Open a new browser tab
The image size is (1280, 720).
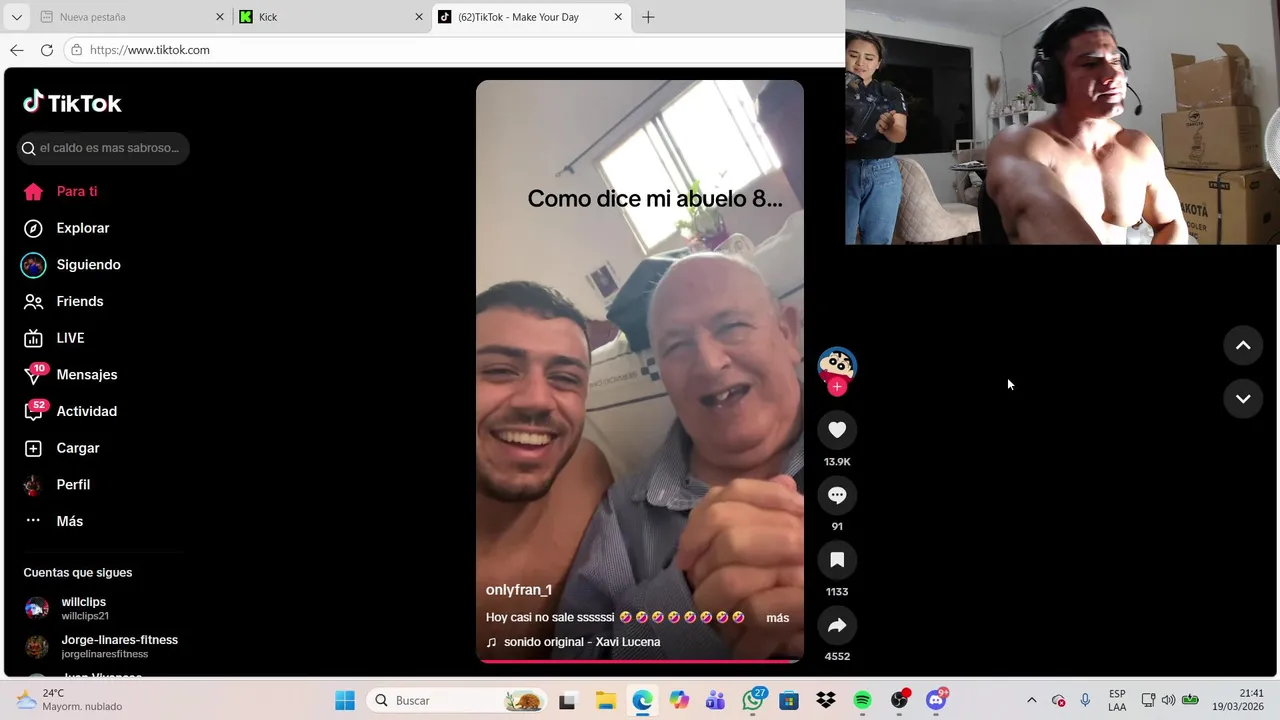648,17
